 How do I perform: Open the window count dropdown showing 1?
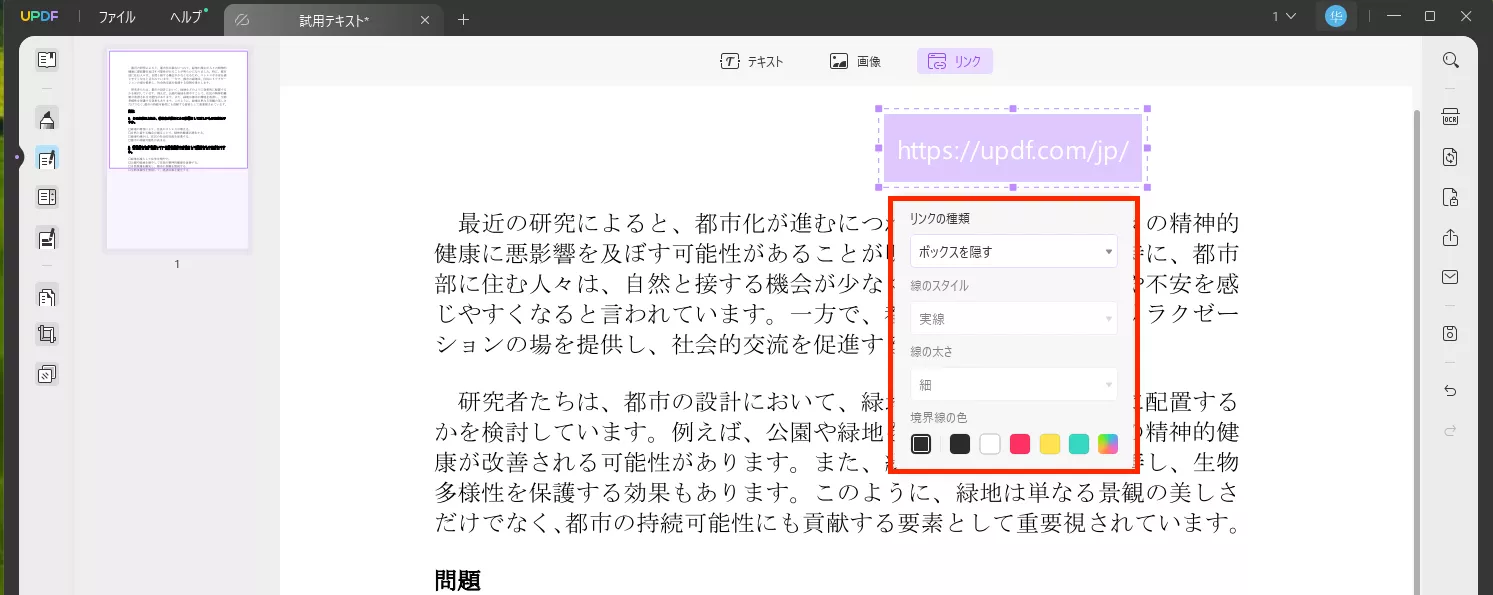[x=1284, y=16]
